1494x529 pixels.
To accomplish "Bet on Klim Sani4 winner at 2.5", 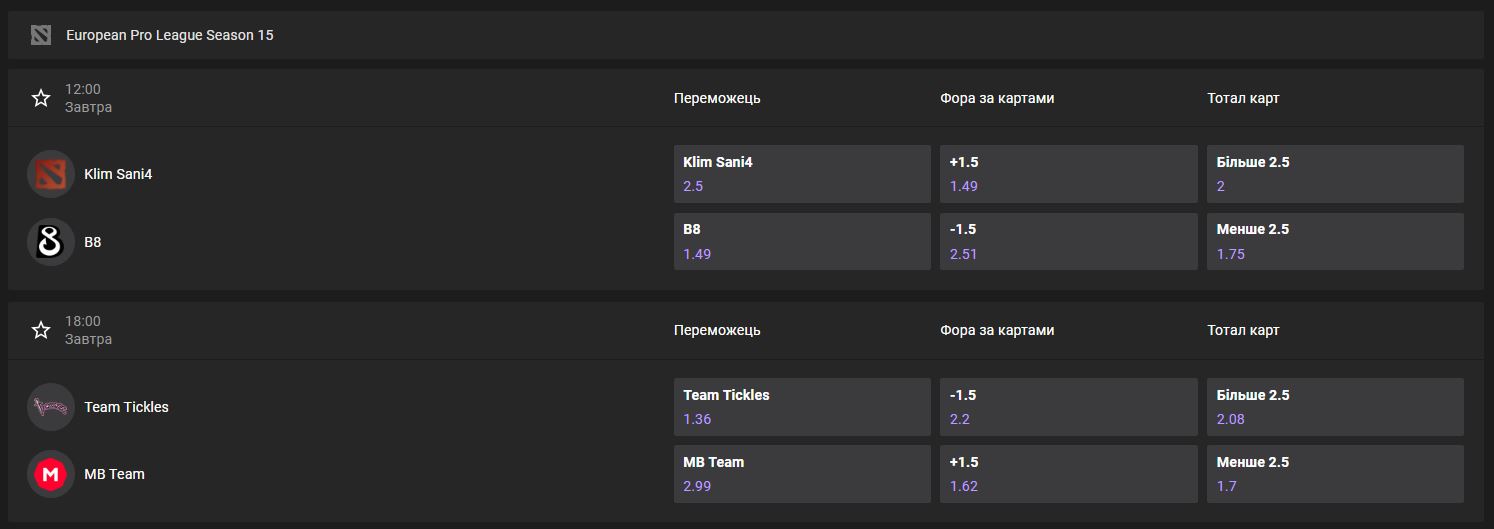I will [x=802, y=174].
